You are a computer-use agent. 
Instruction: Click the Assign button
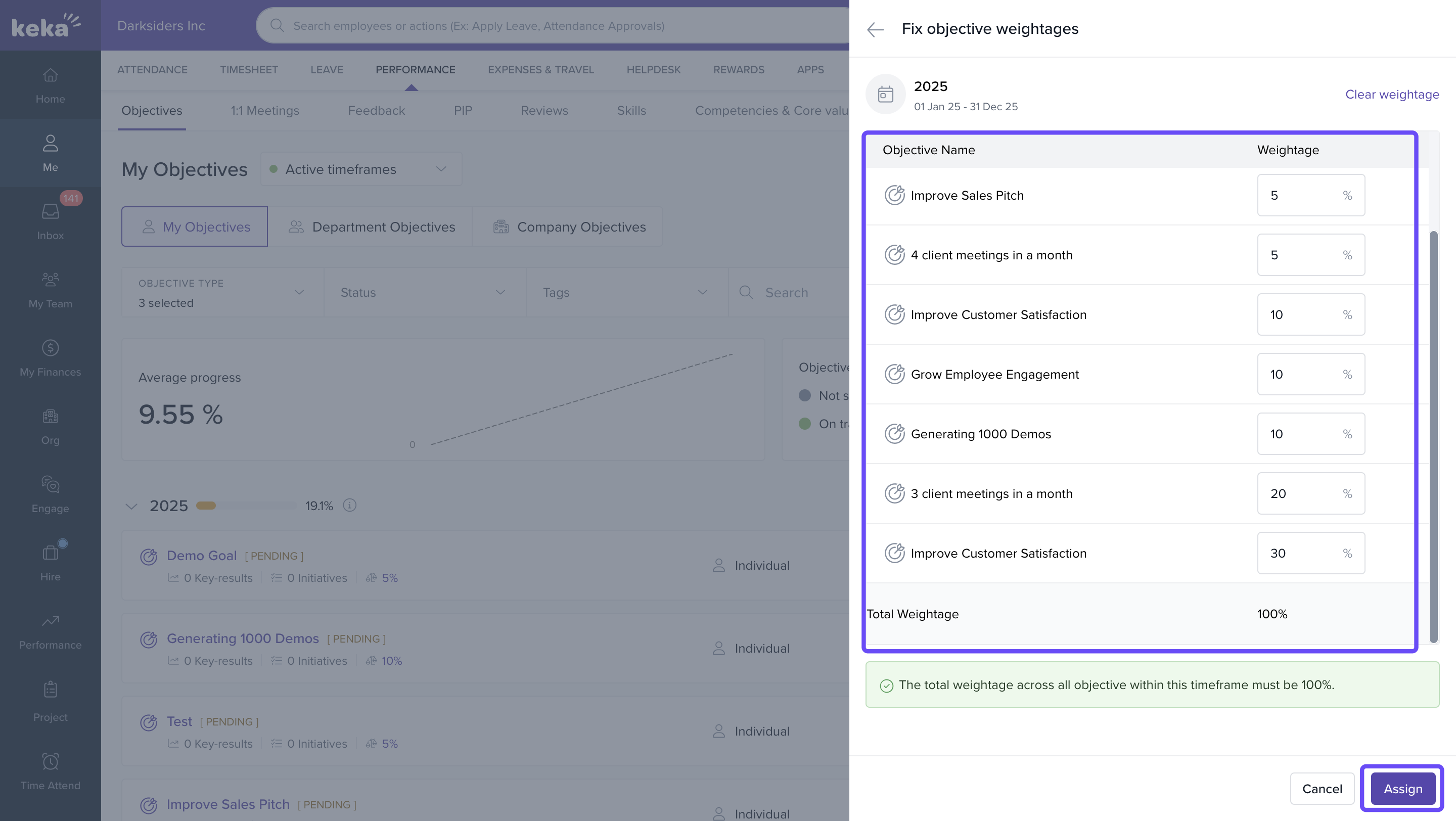coord(1402,788)
